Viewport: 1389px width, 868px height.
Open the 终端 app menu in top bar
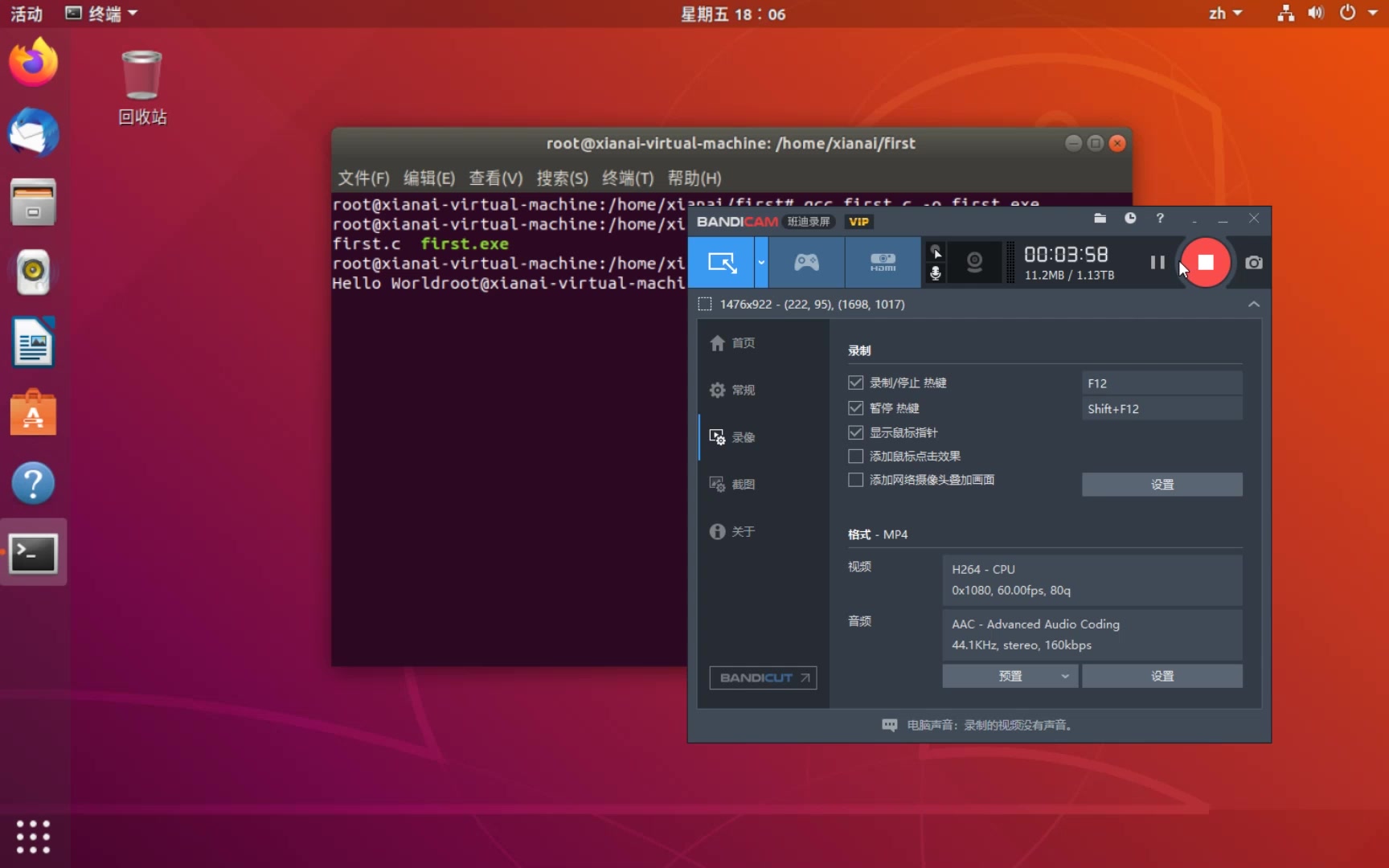(101, 14)
